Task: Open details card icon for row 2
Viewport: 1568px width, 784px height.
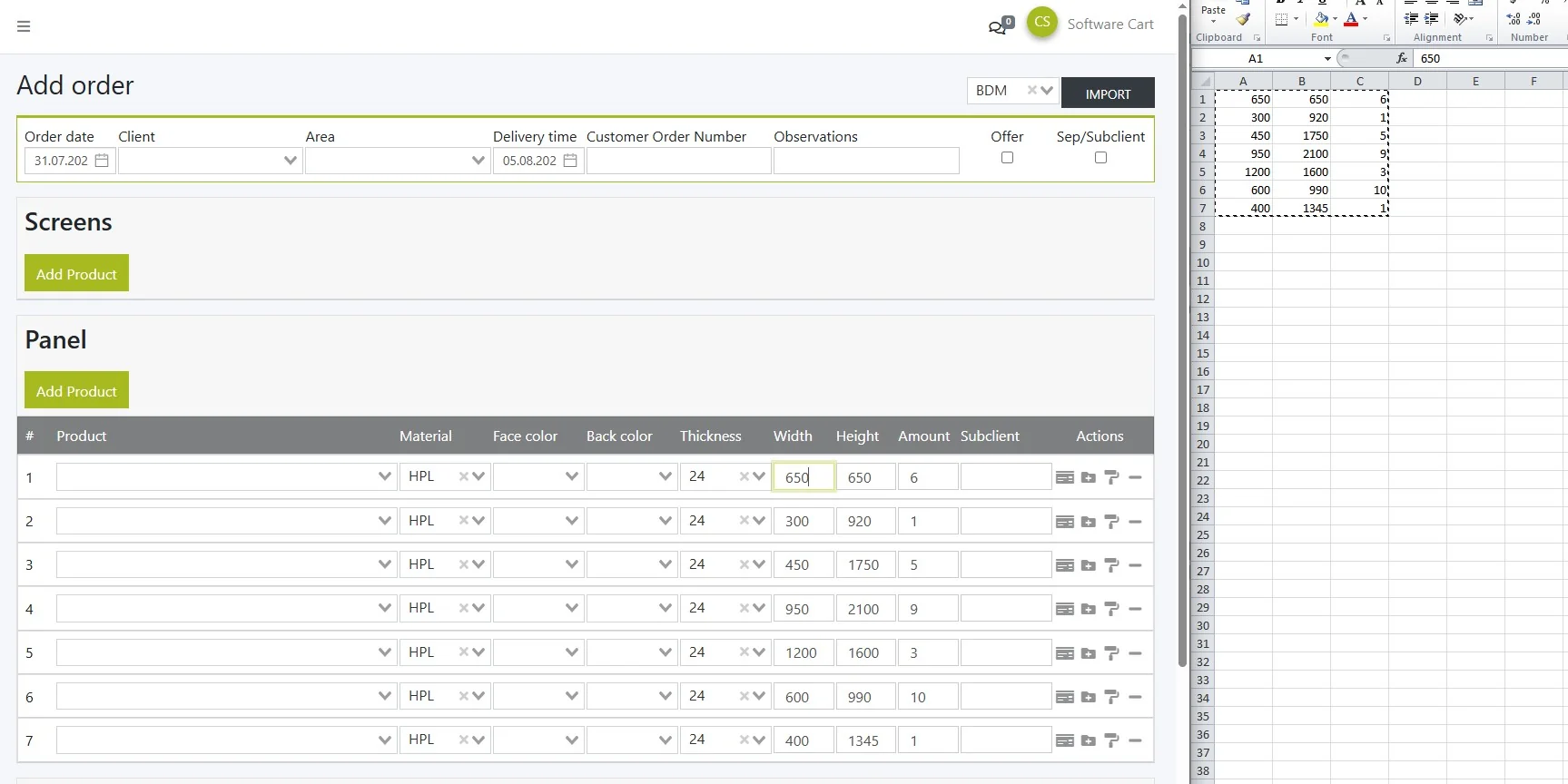Action: click(x=1065, y=522)
